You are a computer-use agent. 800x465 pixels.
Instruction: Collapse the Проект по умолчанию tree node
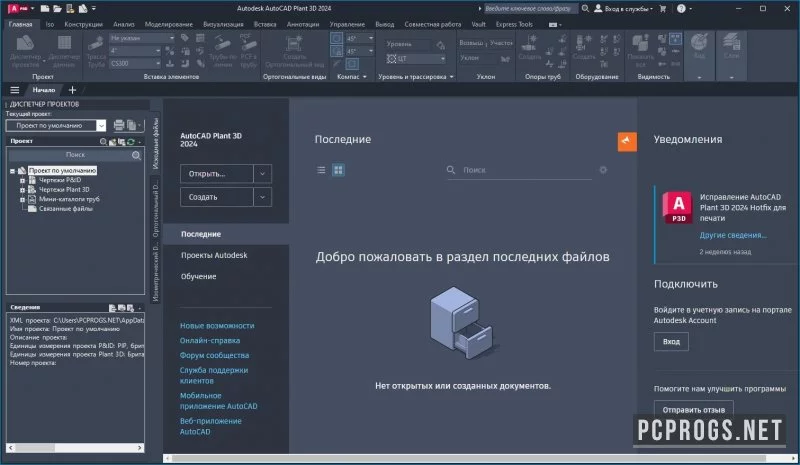(x=12, y=171)
